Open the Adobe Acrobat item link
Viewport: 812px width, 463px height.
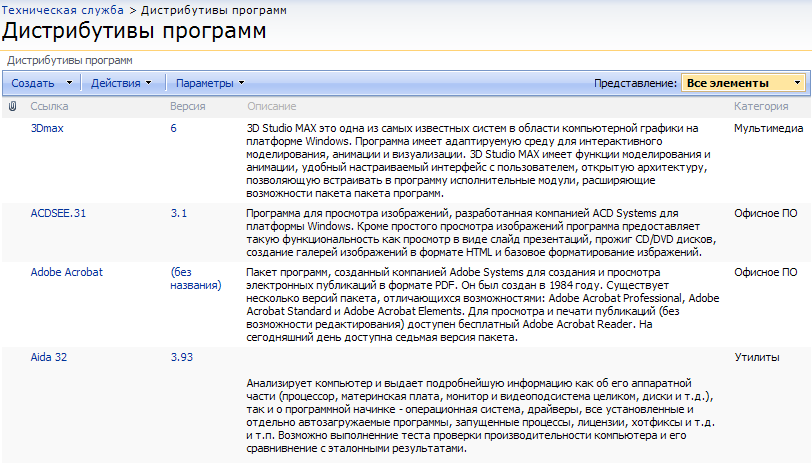[x=66, y=272]
